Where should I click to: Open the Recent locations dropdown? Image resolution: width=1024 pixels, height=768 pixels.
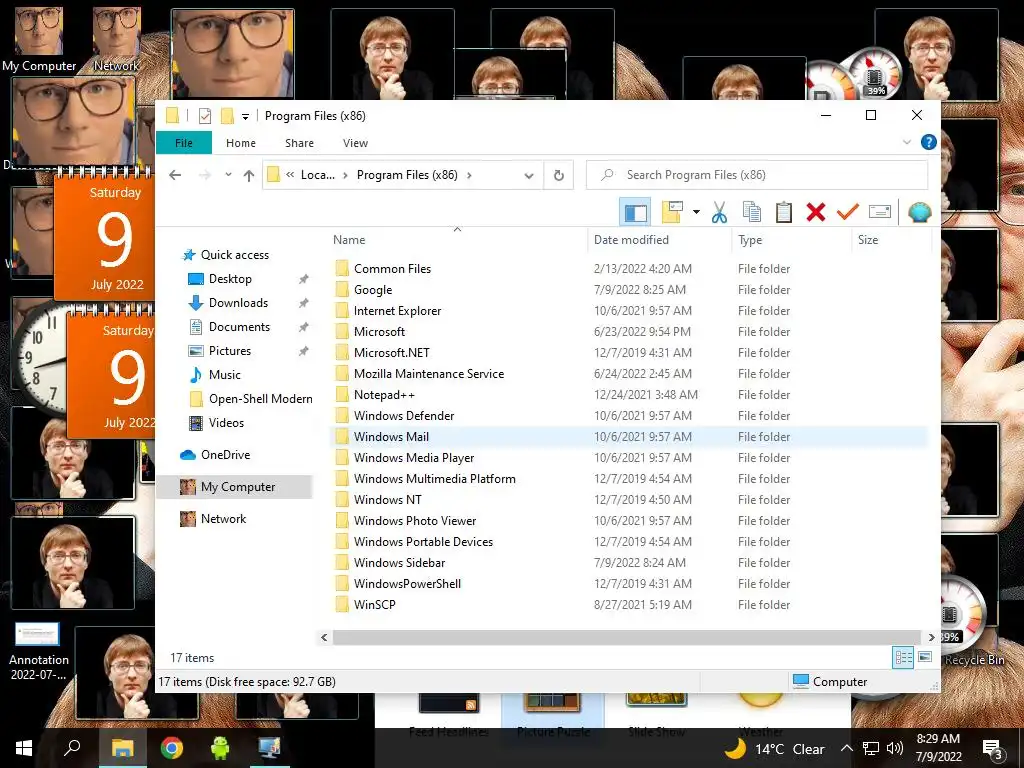(228, 175)
